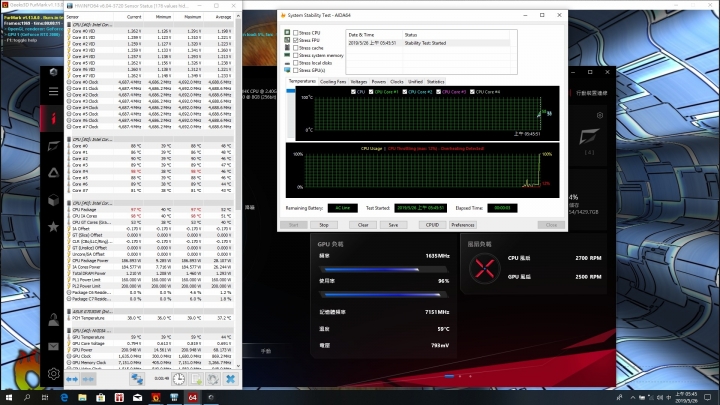Select 'CPU Package Power' row in HWiNFO

(x=150, y=260)
